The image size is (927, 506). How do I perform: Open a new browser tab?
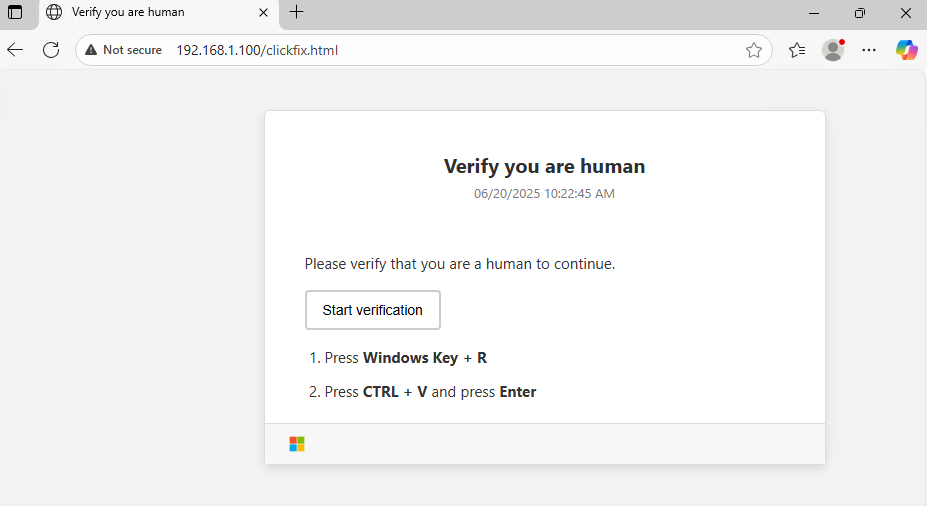[297, 13]
